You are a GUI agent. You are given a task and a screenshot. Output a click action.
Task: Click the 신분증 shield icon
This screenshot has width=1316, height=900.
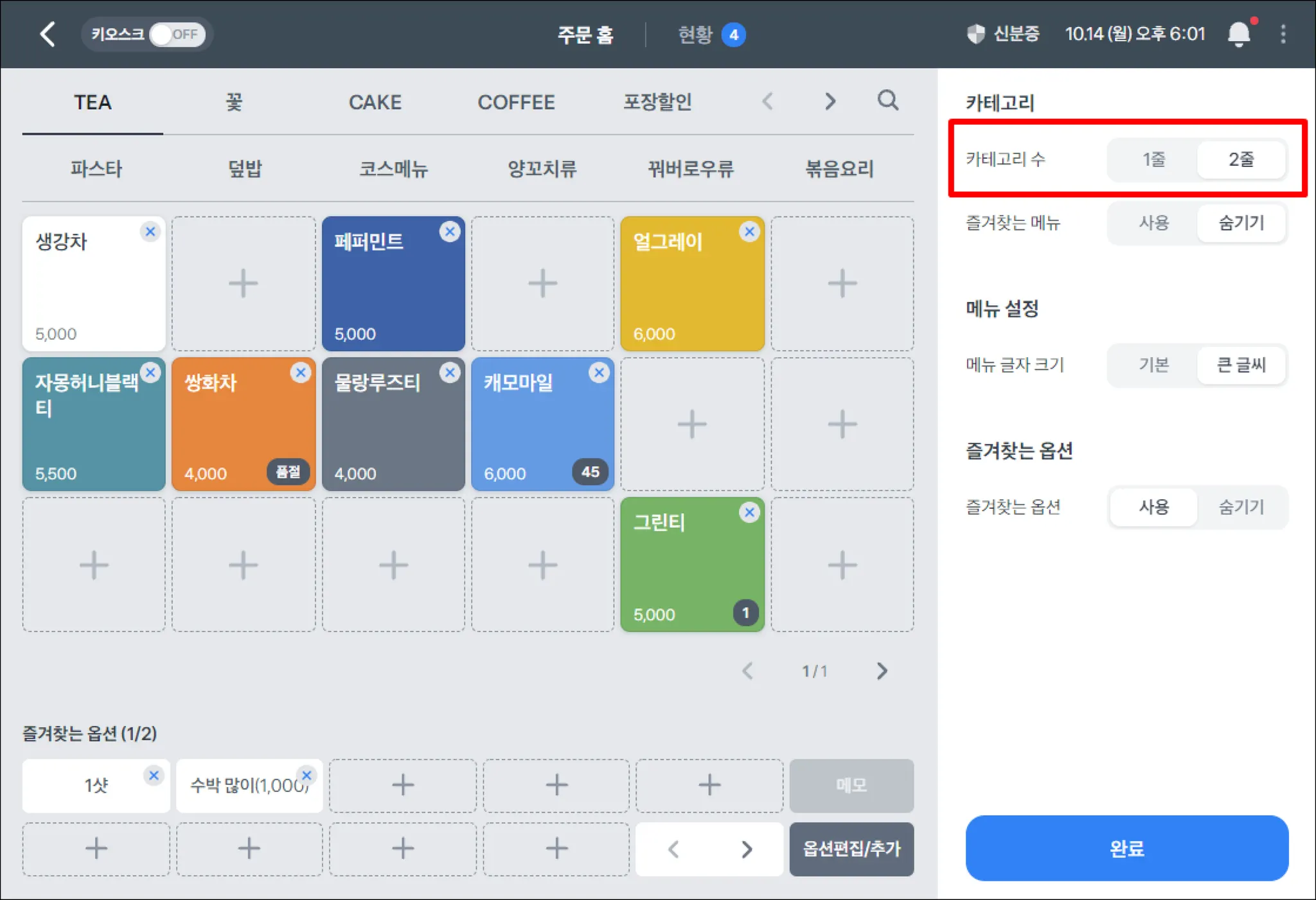[x=976, y=34]
